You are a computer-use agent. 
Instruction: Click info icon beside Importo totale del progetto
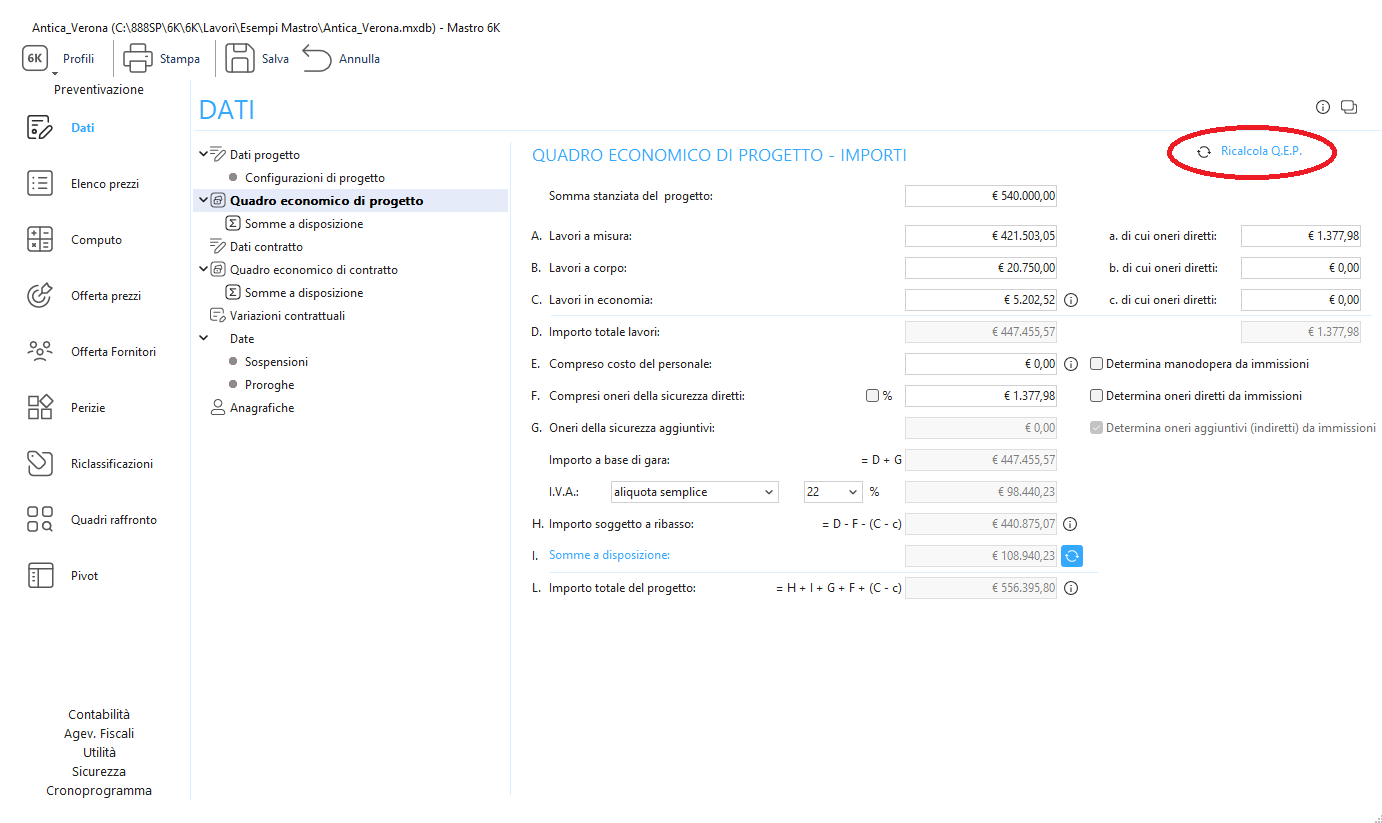pos(1071,589)
